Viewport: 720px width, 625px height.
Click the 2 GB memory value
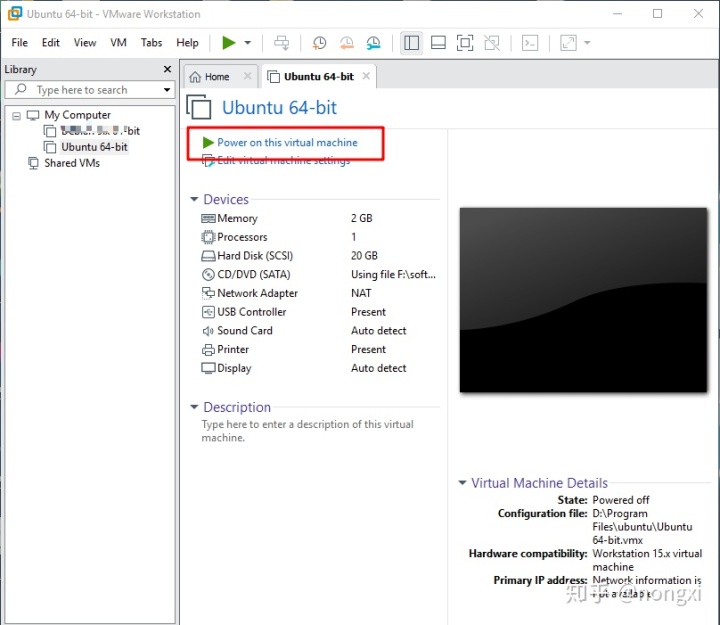coord(361,218)
